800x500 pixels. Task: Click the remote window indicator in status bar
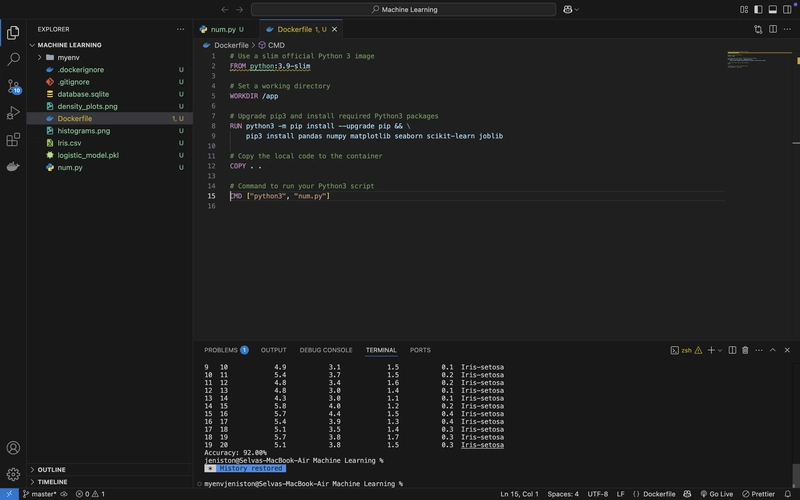pos(9,494)
